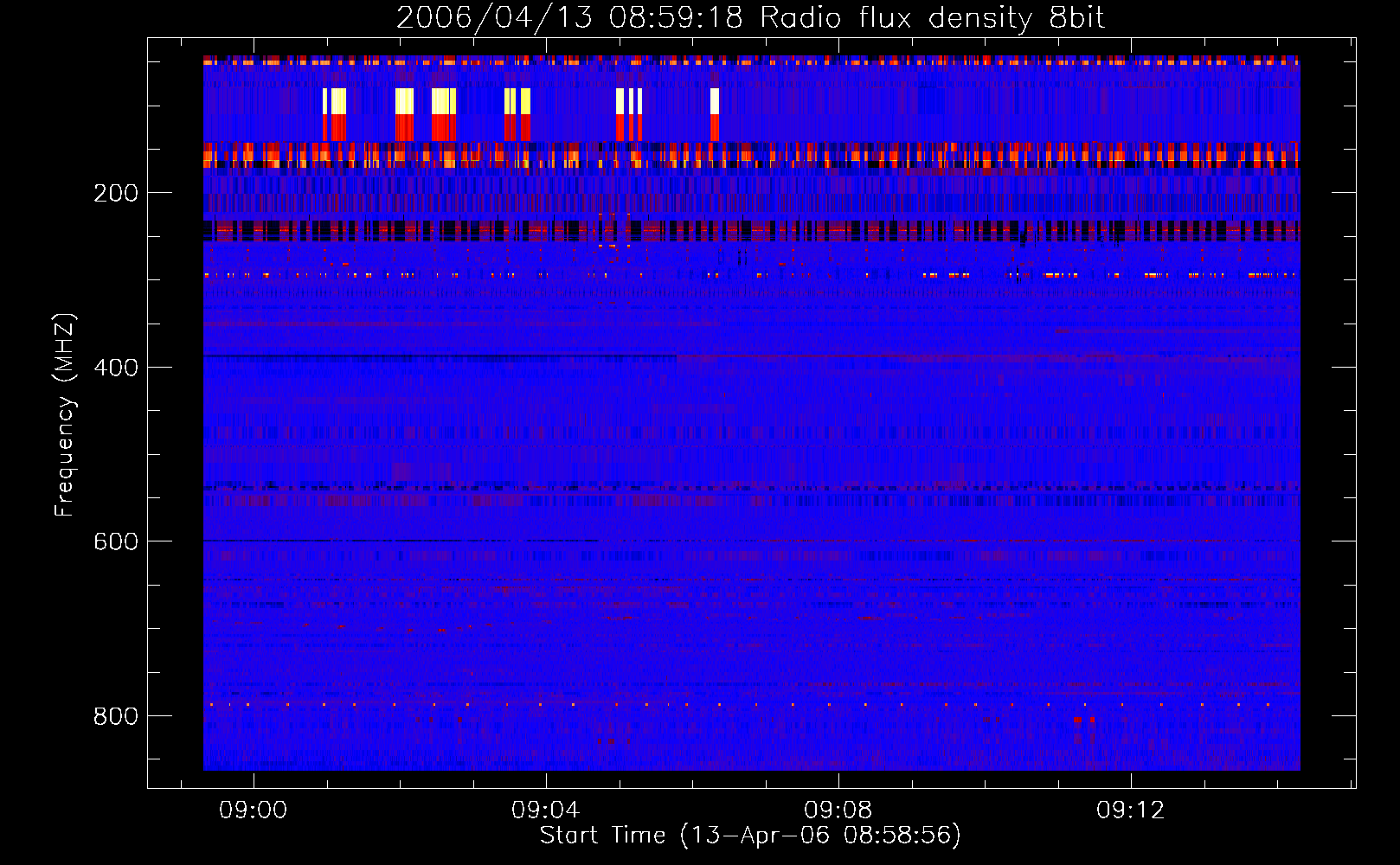The height and width of the screenshot is (865, 1400).
Task: Click the 400 frequency tick label
Action: pyautogui.click(x=116, y=368)
